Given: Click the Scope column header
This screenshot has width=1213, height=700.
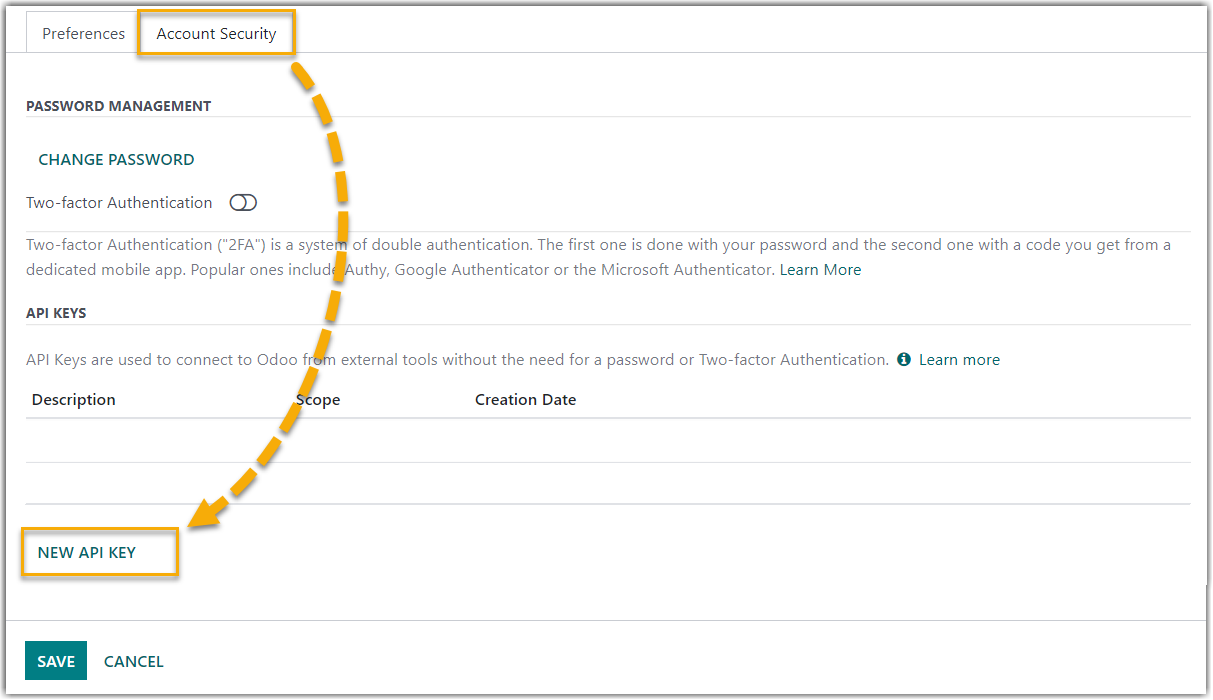Looking at the screenshot, I should 318,400.
